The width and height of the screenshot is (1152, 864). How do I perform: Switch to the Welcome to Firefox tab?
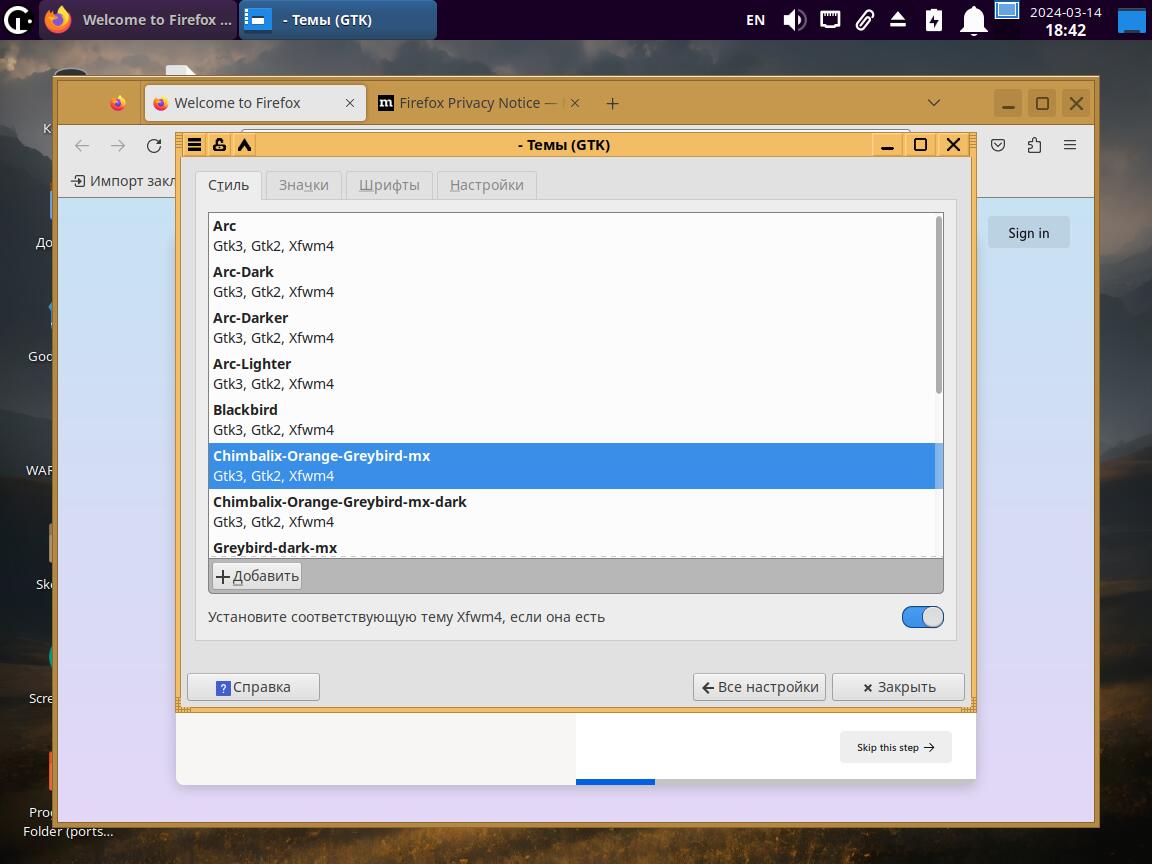pyautogui.click(x=255, y=104)
